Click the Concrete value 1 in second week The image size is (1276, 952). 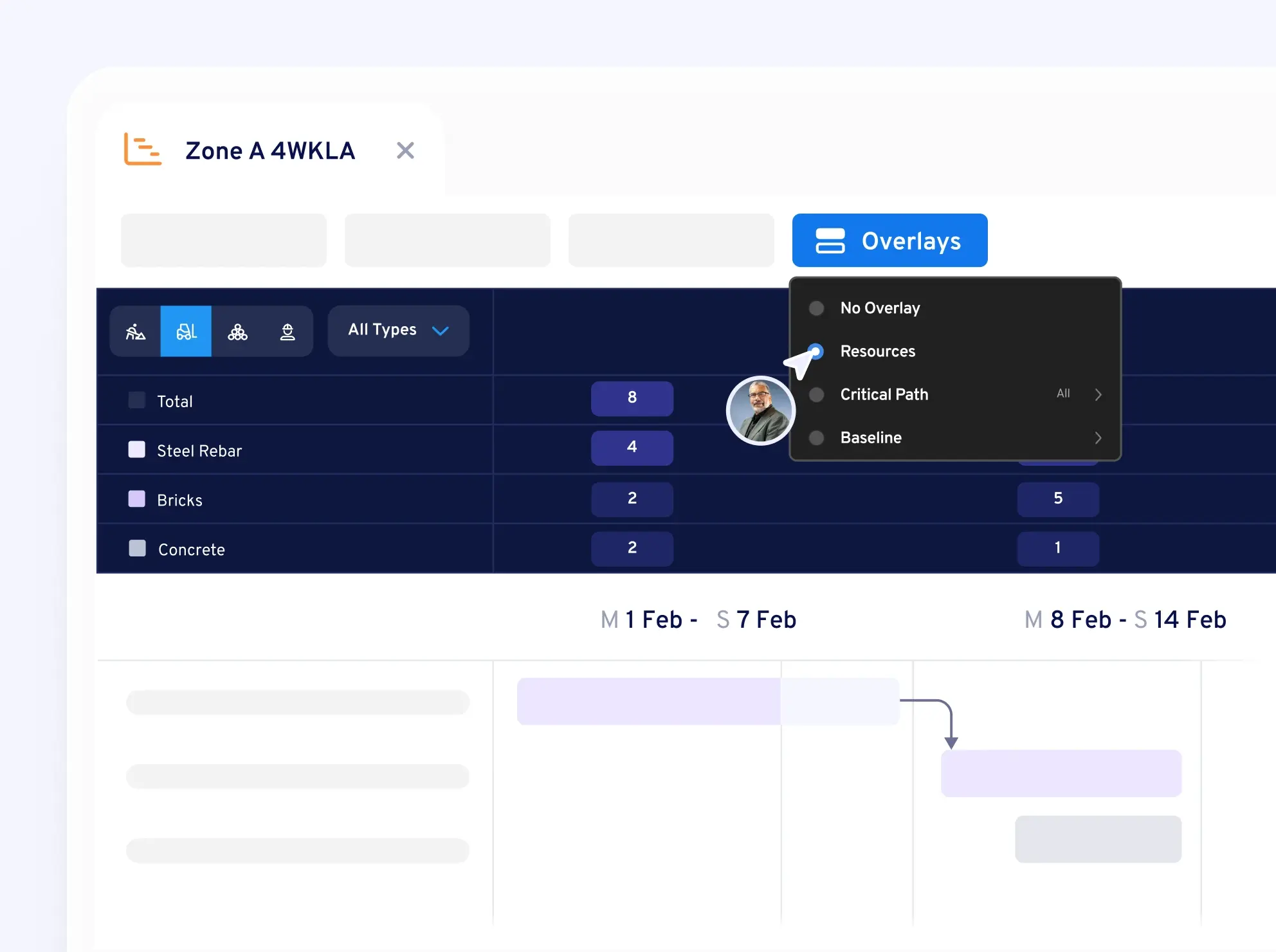coord(1058,549)
